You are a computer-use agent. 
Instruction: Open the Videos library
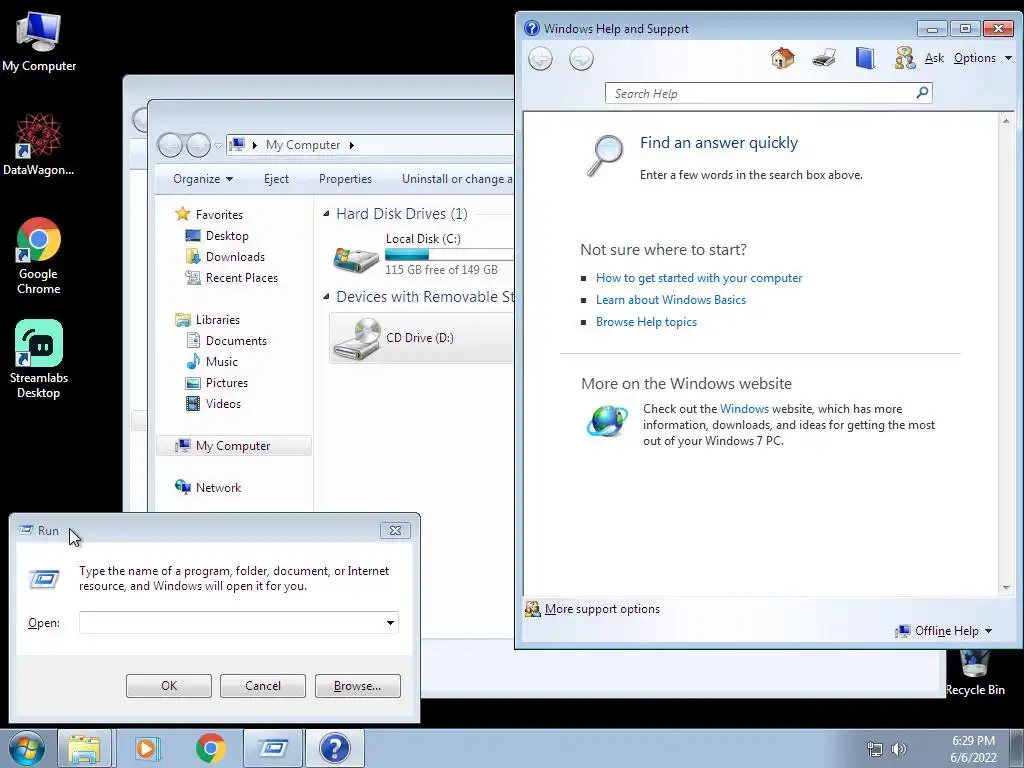[x=223, y=404]
